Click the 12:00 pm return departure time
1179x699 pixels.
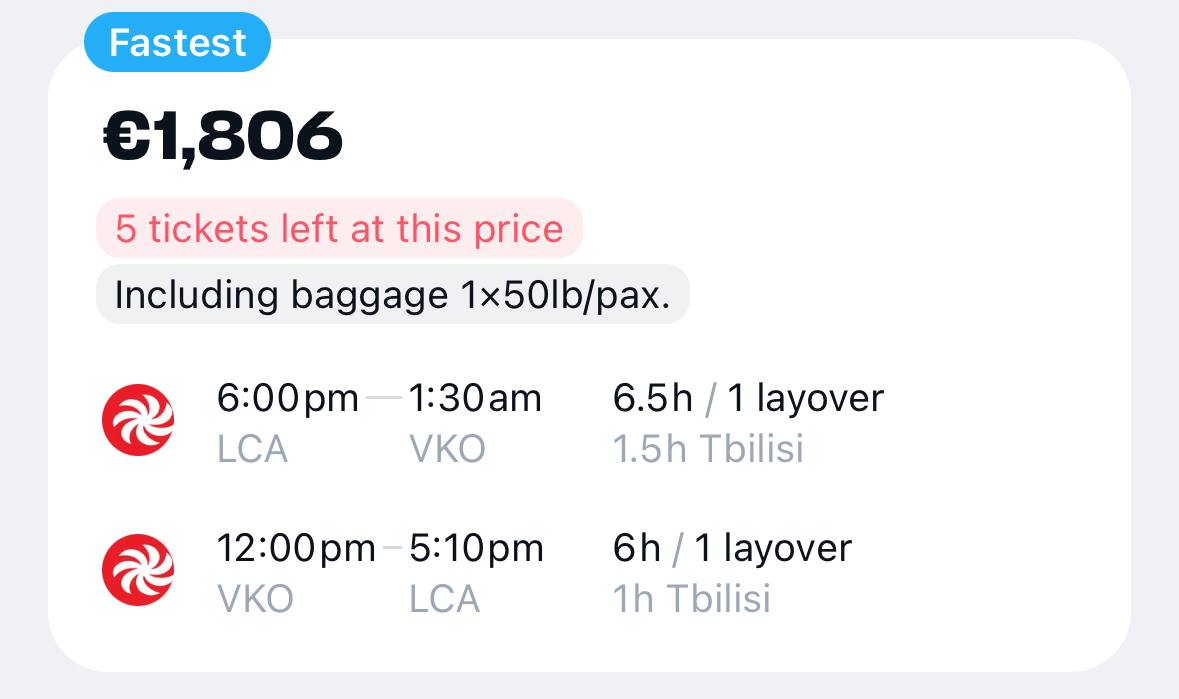point(296,548)
